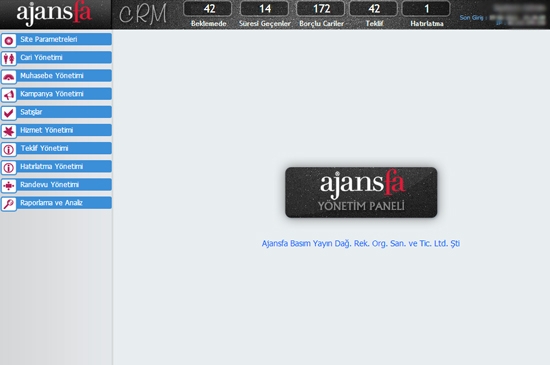Click the Hizmet Yönetimi leaf icon
The image size is (550, 365).
point(9,131)
